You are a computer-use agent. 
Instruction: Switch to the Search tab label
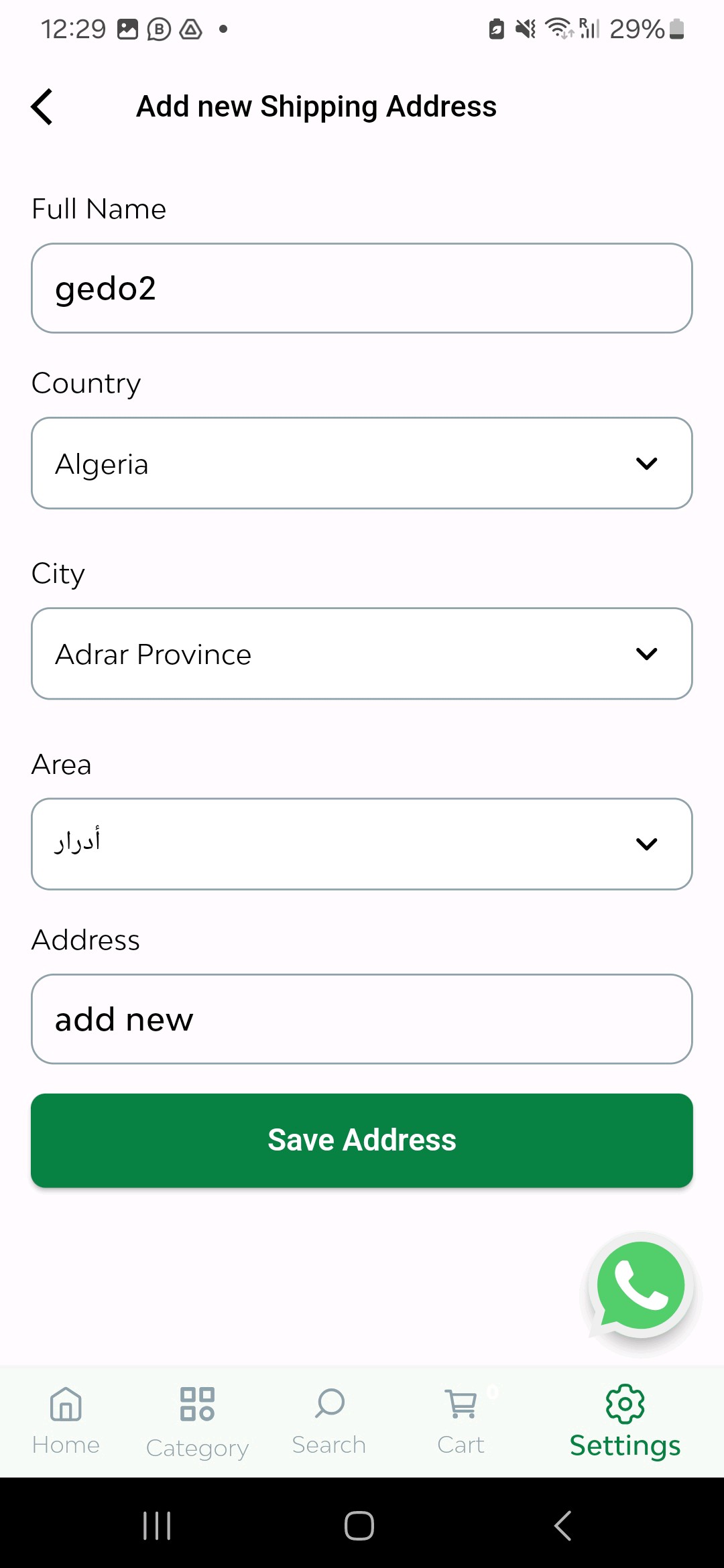click(x=329, y=1445)
